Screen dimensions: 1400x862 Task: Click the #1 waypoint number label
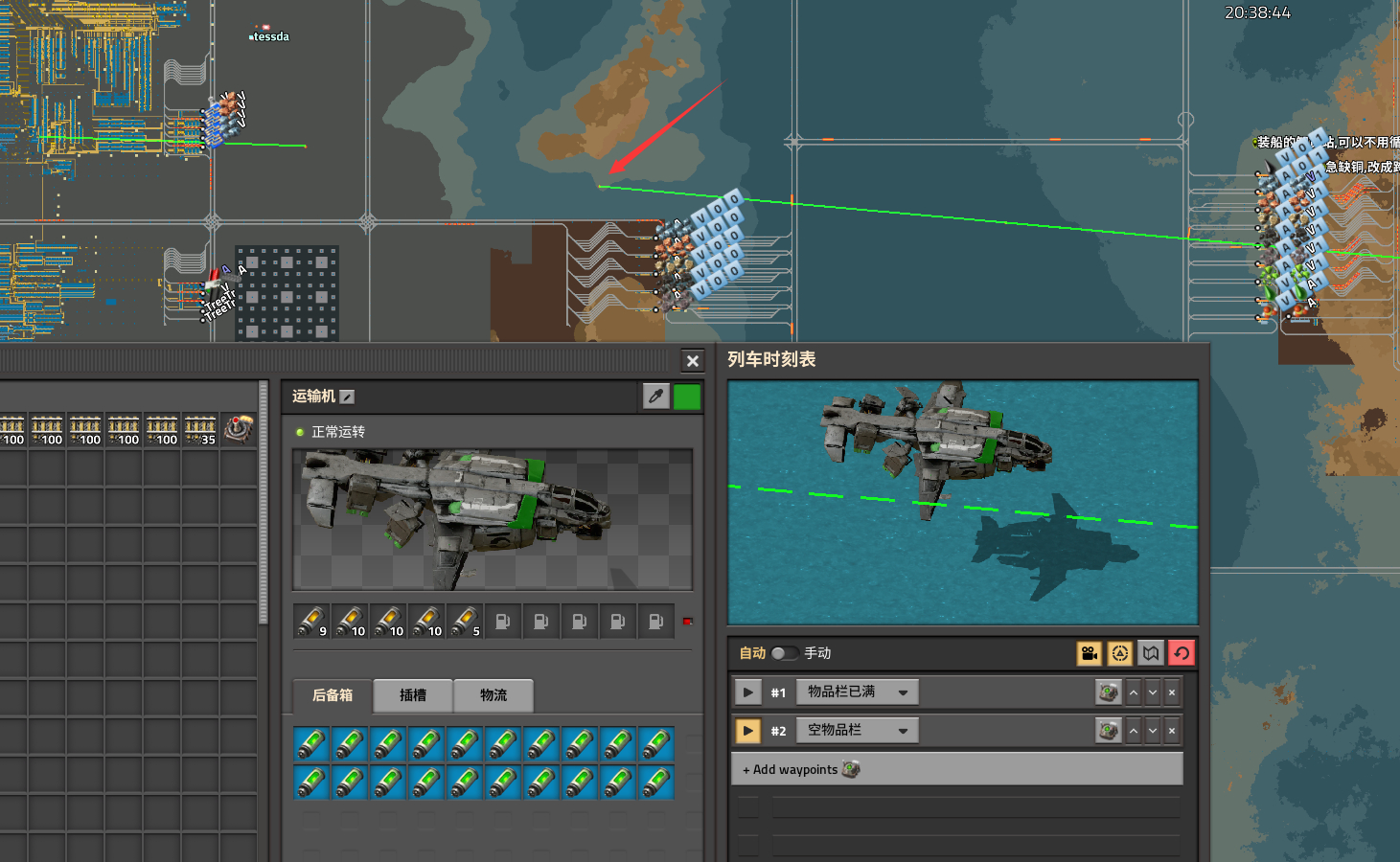(x=778, y=692)
